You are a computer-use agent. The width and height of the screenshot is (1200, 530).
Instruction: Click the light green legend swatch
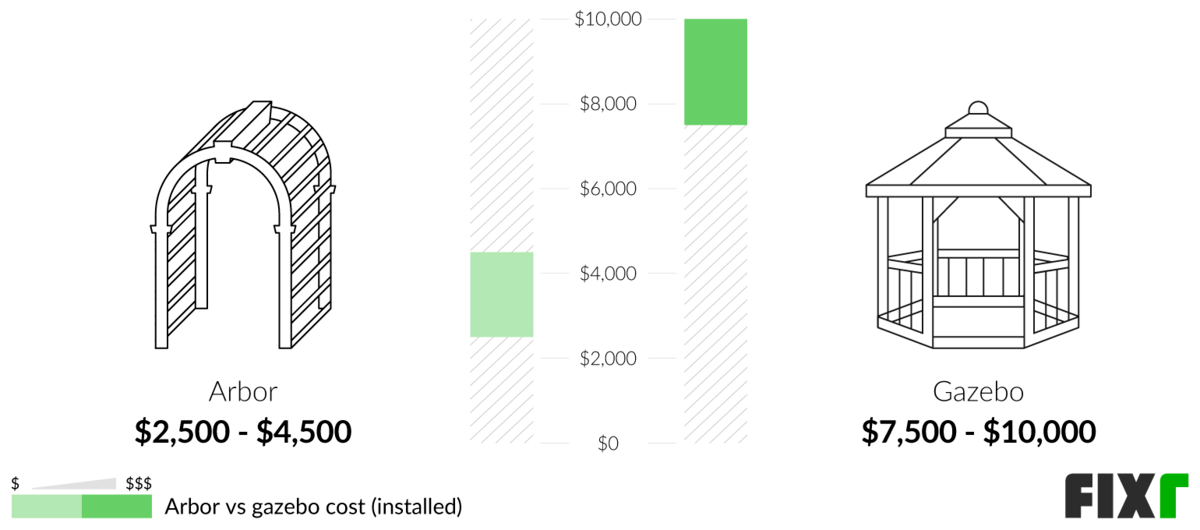pyautogui.click(x=46, y=506)
